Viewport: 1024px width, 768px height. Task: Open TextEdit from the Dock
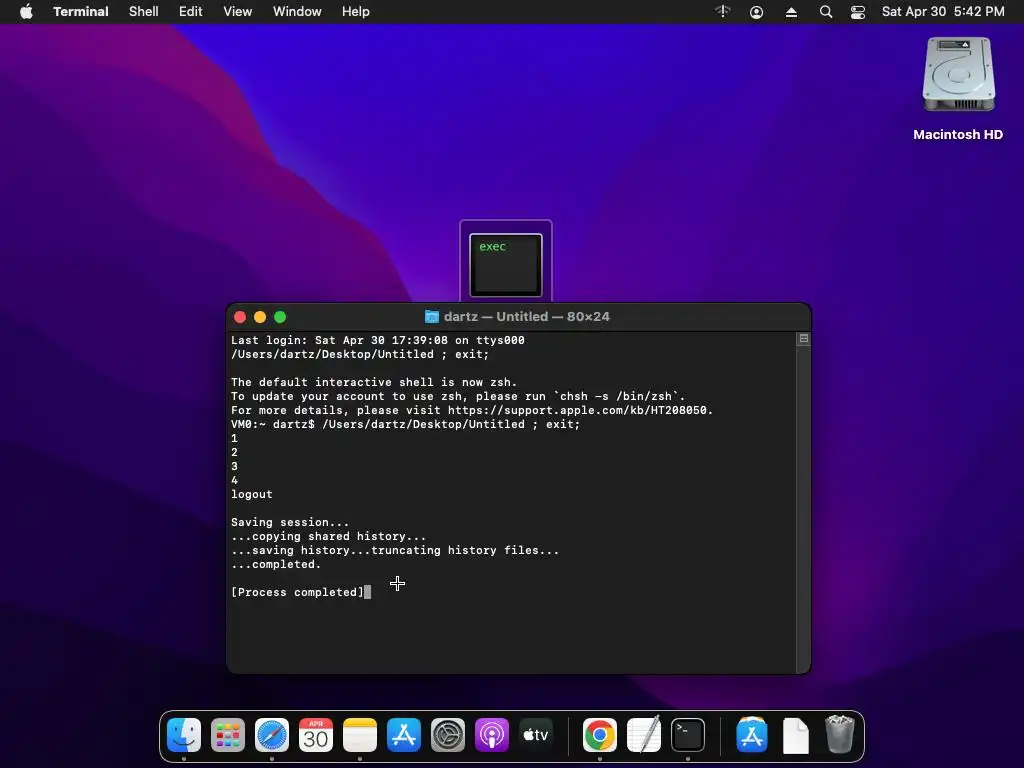pos(644,735)
